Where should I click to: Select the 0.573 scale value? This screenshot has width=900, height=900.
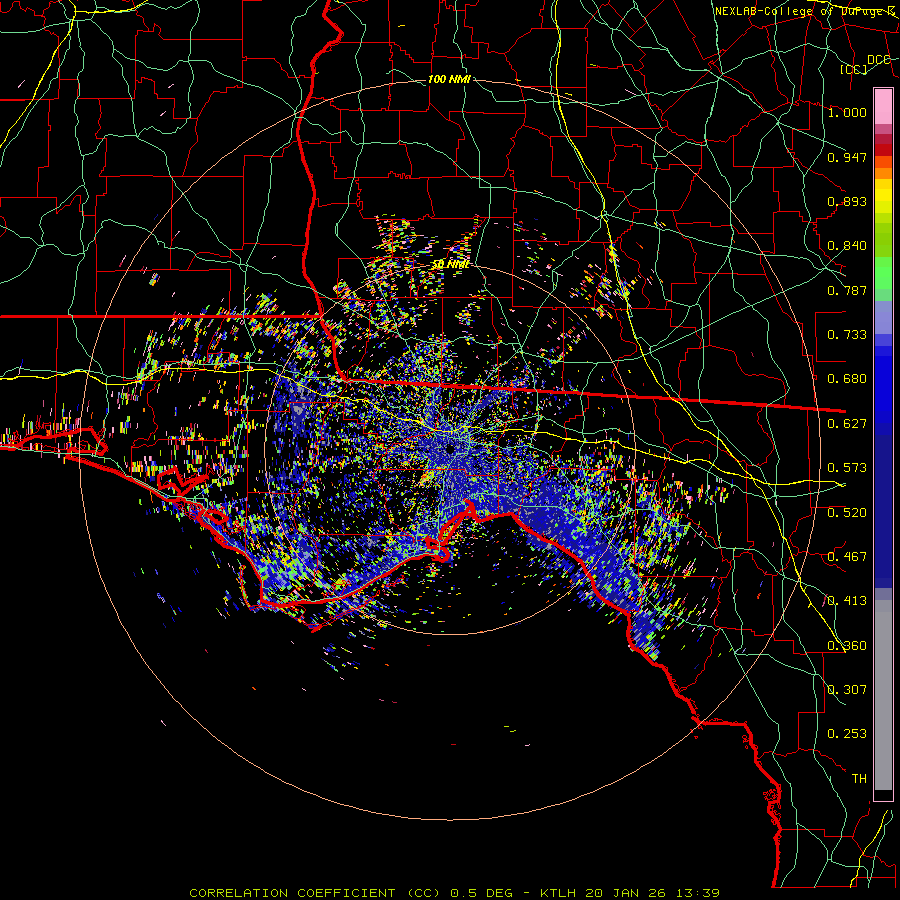coord(847,468)
